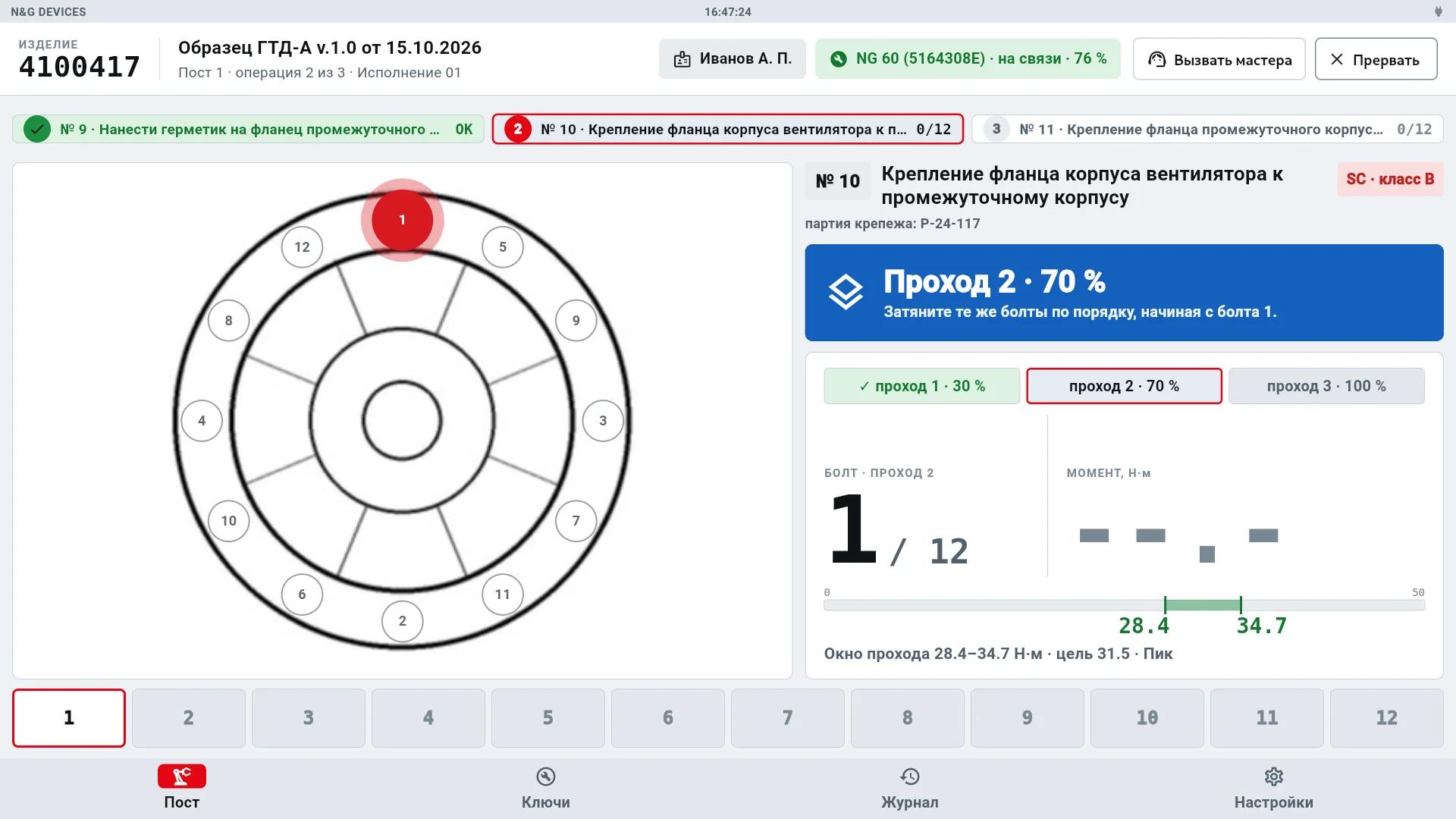Click the NG 60 (5164308E) wrench status button
Viewport: 1456px width, 819px height.
tap(968, 59)
